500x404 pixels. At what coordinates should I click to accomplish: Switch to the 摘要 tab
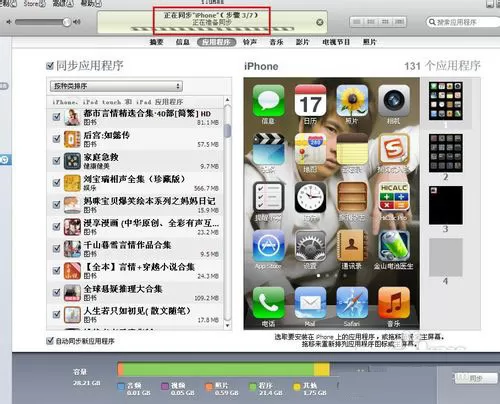point(156,42)
